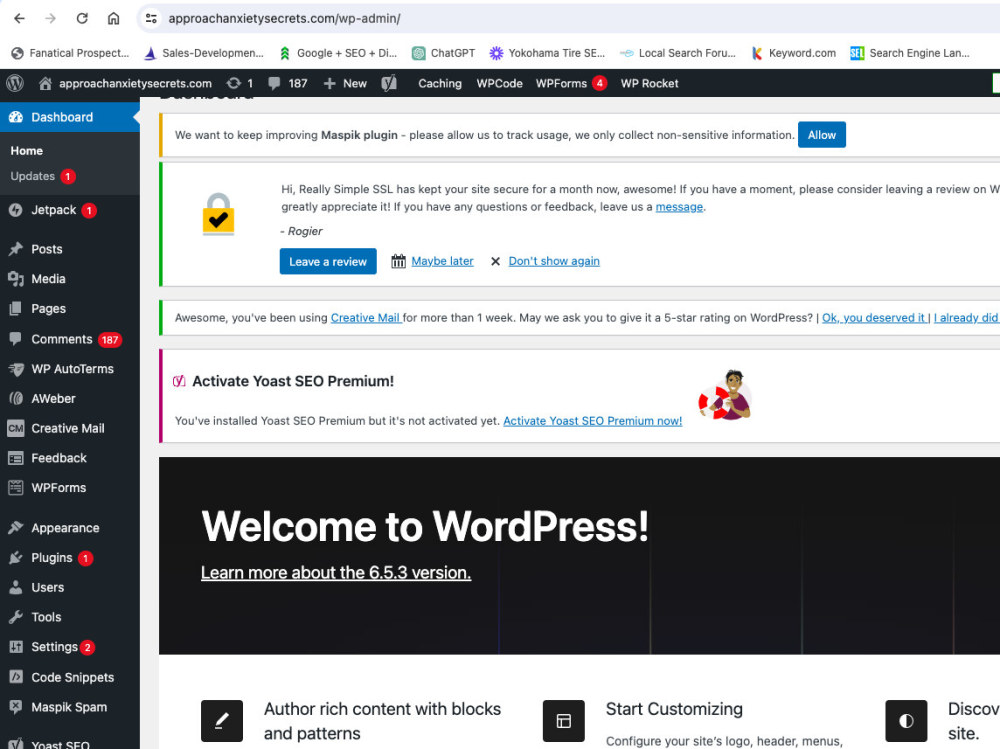Click New in the admin bar
This screenshot has height=749, width=1000.
click(346, 84)
